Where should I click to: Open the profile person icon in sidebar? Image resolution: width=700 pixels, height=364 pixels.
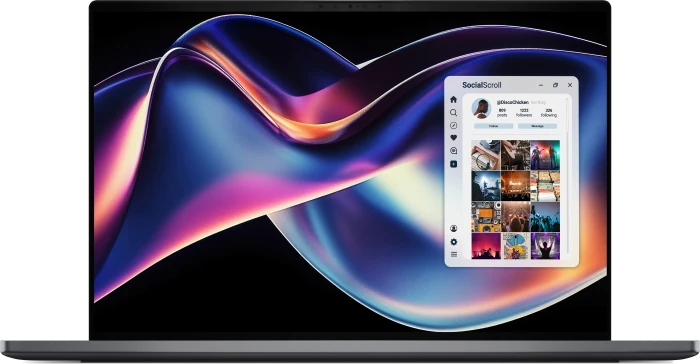(x=454, y=228)
